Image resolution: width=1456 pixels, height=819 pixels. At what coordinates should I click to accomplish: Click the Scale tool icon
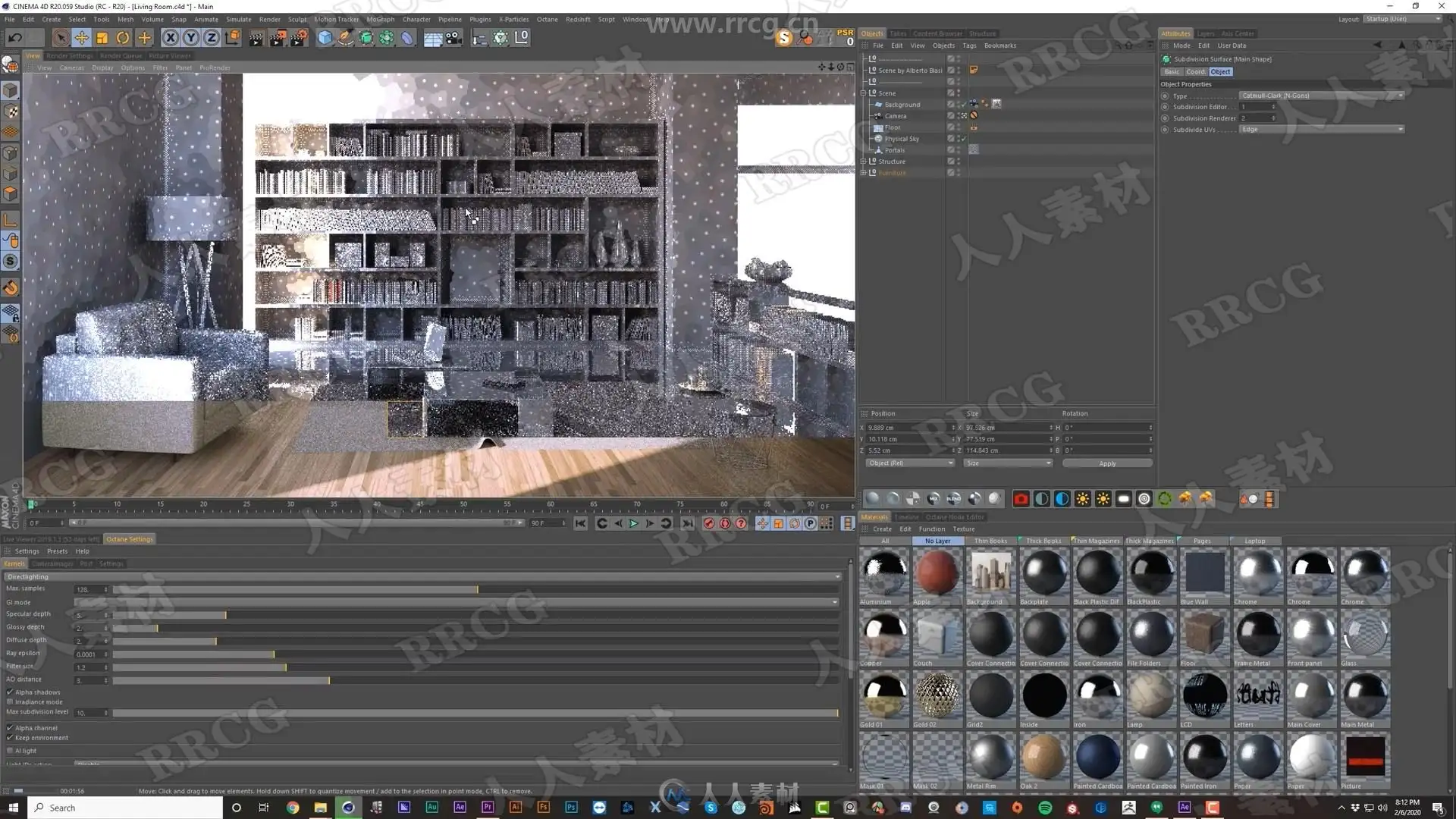coord(102,38)
